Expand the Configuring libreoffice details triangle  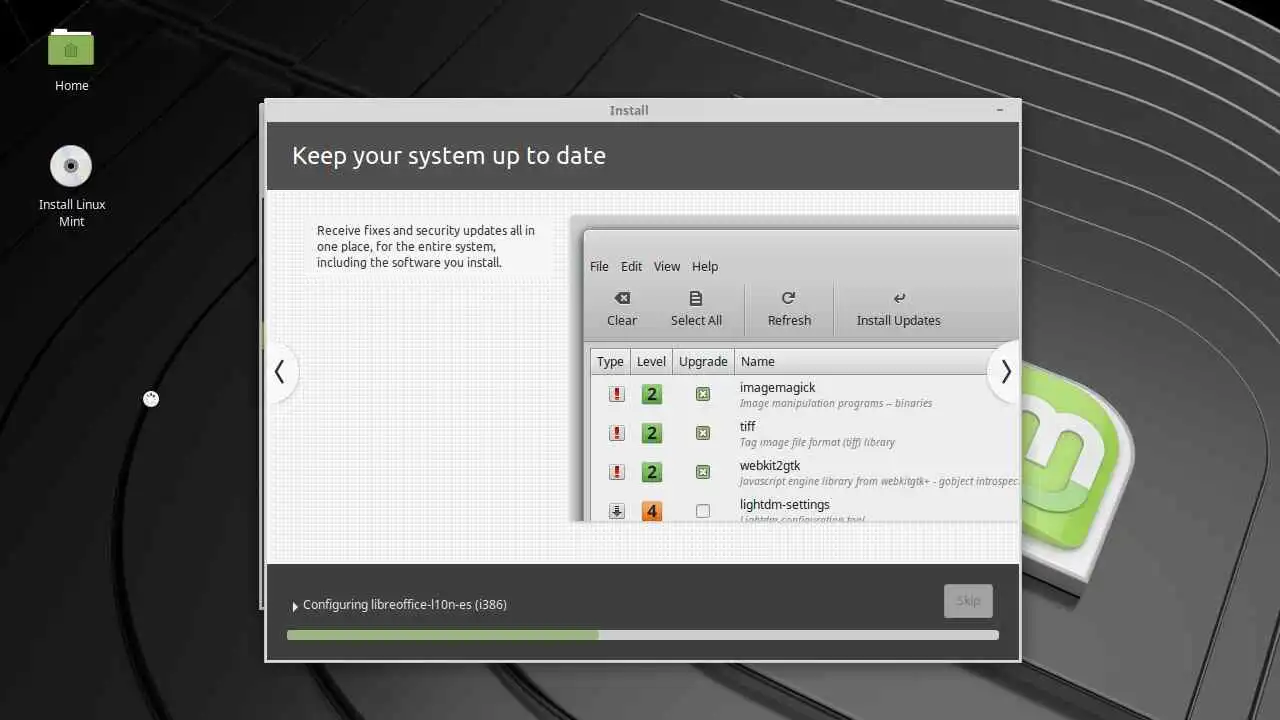295,606
